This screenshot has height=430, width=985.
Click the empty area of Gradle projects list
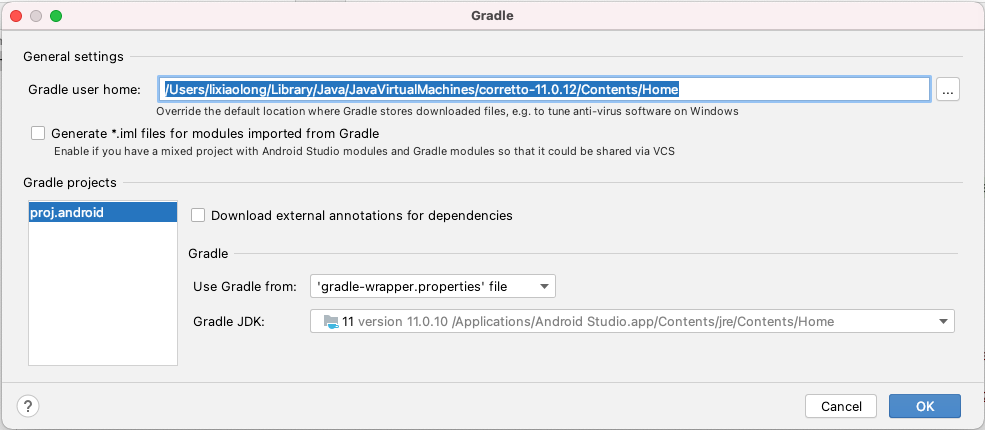pos(103,293)
